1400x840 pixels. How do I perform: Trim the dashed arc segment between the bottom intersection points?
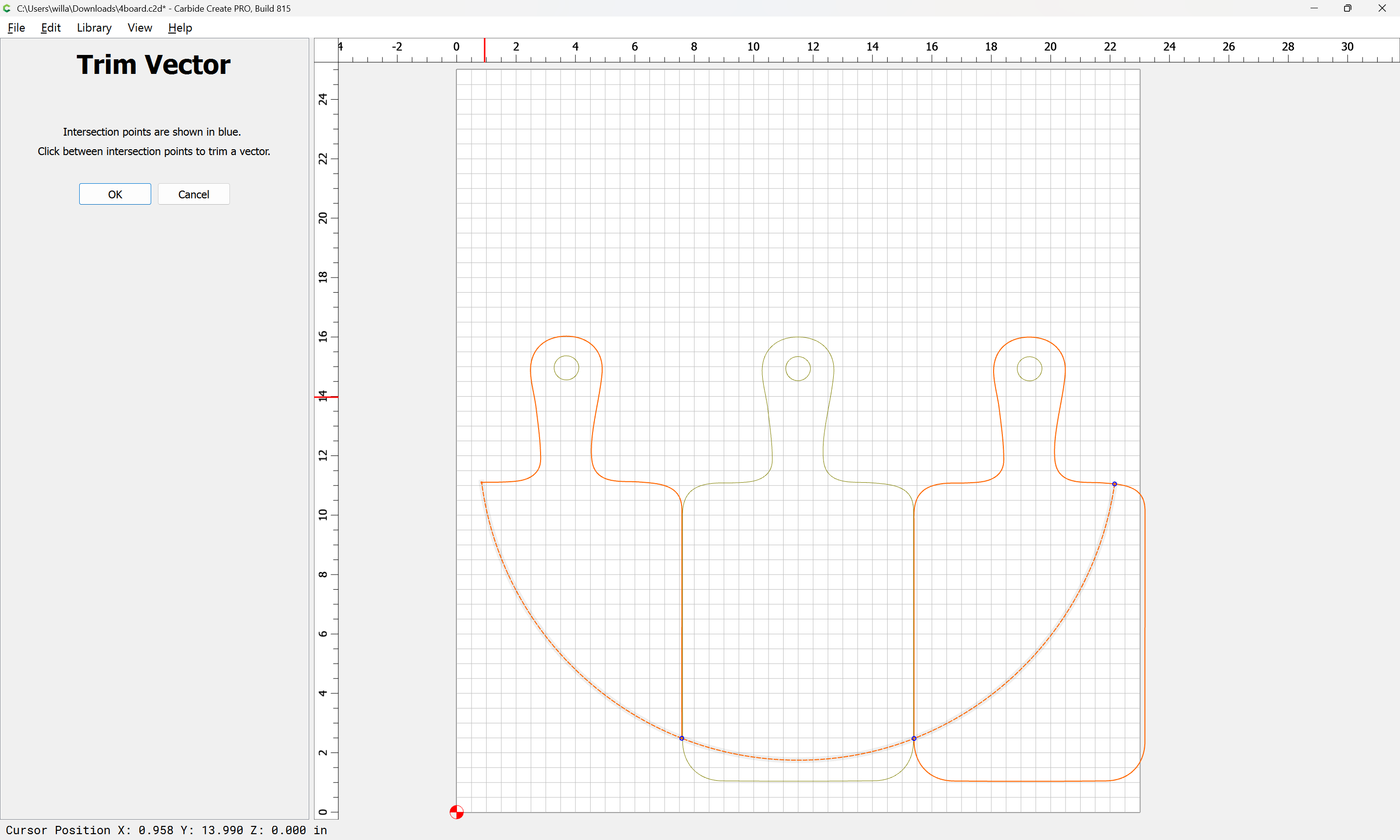tap(798, 760)
